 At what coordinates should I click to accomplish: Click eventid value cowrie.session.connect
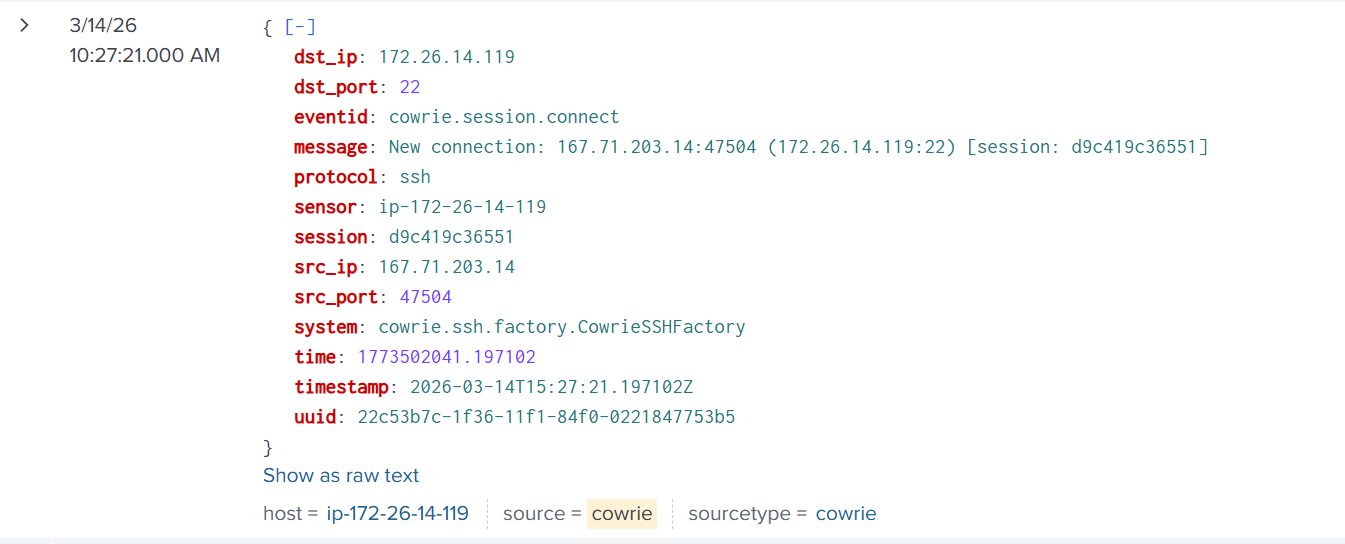tap(504, 117)
